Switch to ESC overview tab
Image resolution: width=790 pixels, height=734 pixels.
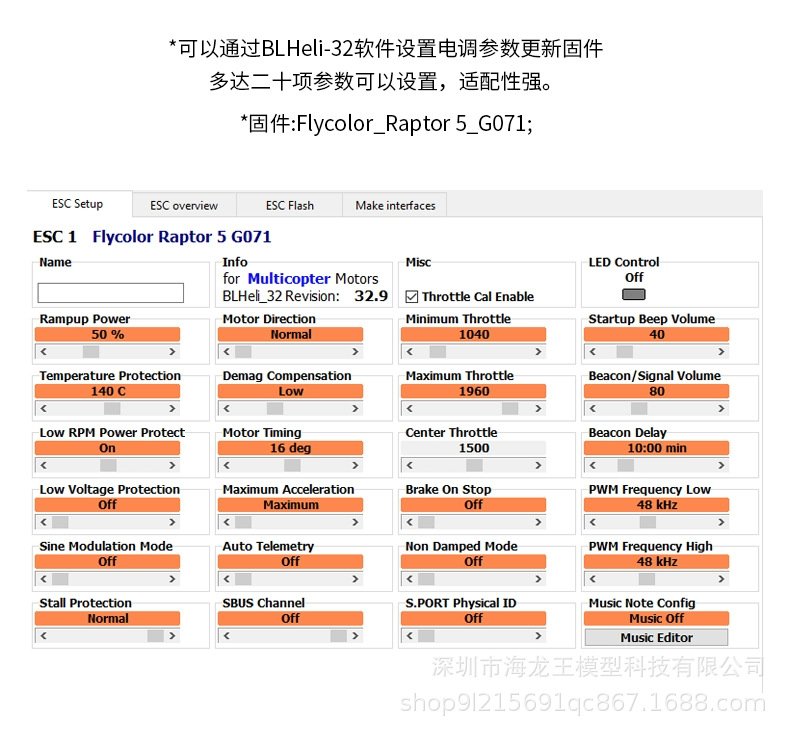pos(184,206)
